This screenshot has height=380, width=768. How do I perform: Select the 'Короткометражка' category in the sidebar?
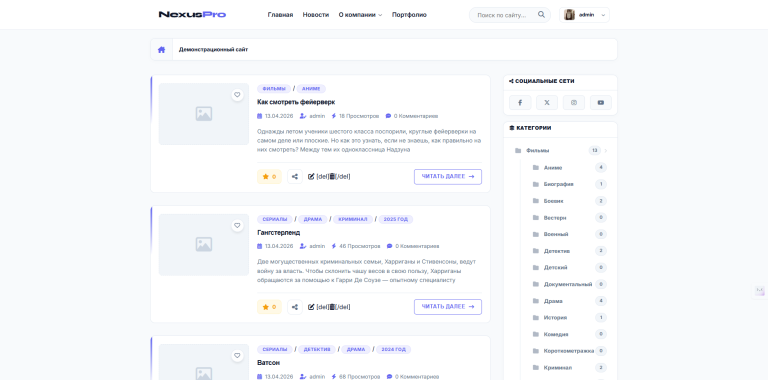tap(569, 351)
